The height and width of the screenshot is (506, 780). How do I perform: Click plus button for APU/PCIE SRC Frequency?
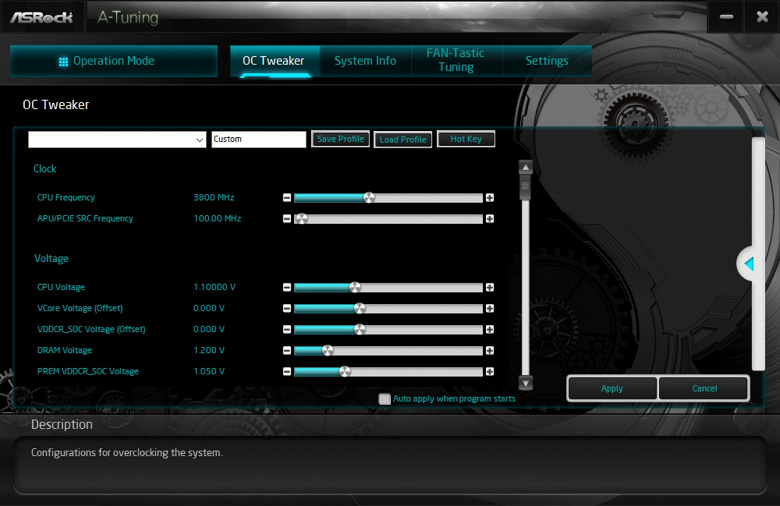[490, 219]
